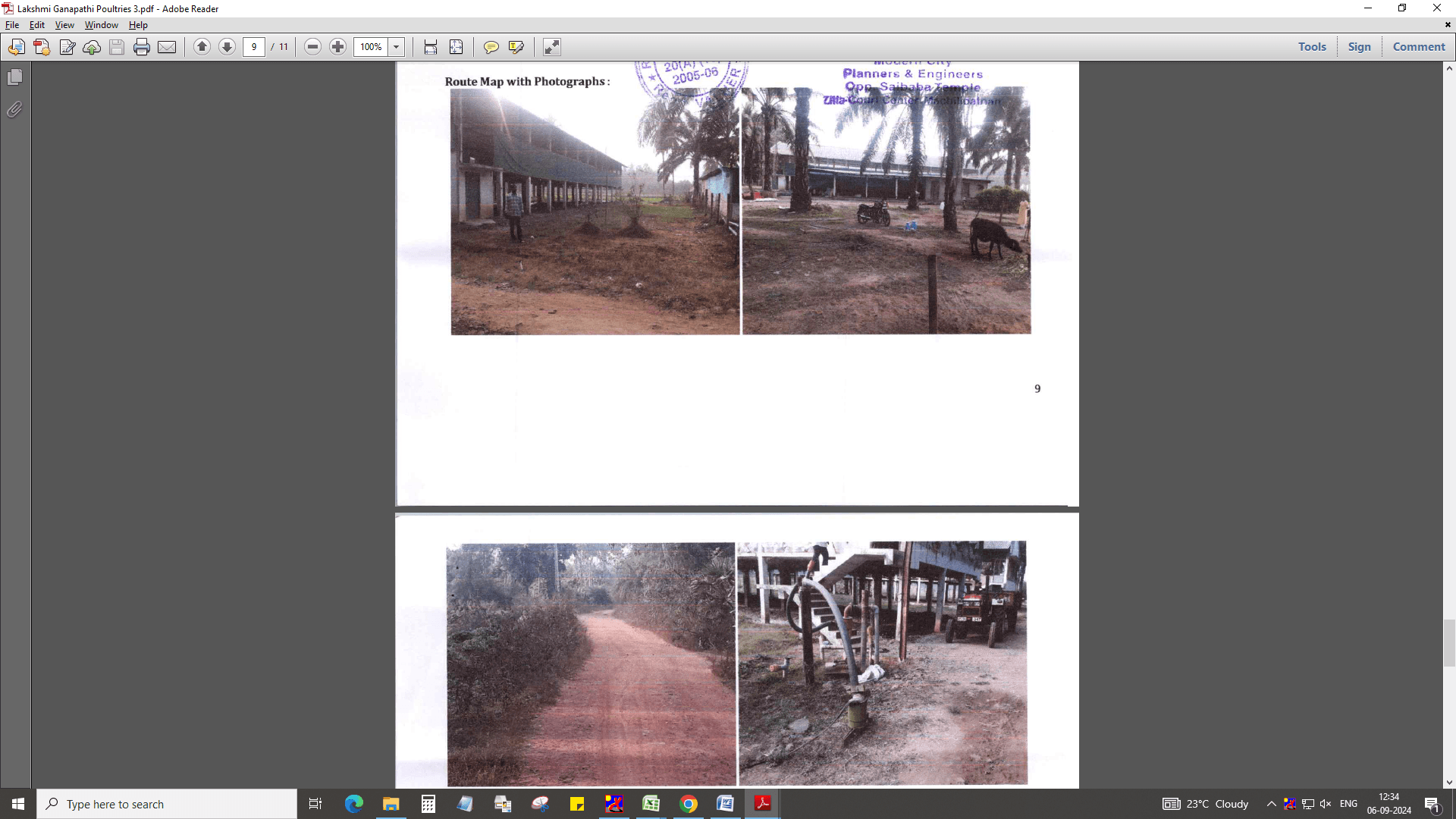Go to previous page with up arrow
The width and height of the screenshot is (1456, 819).
202,47
